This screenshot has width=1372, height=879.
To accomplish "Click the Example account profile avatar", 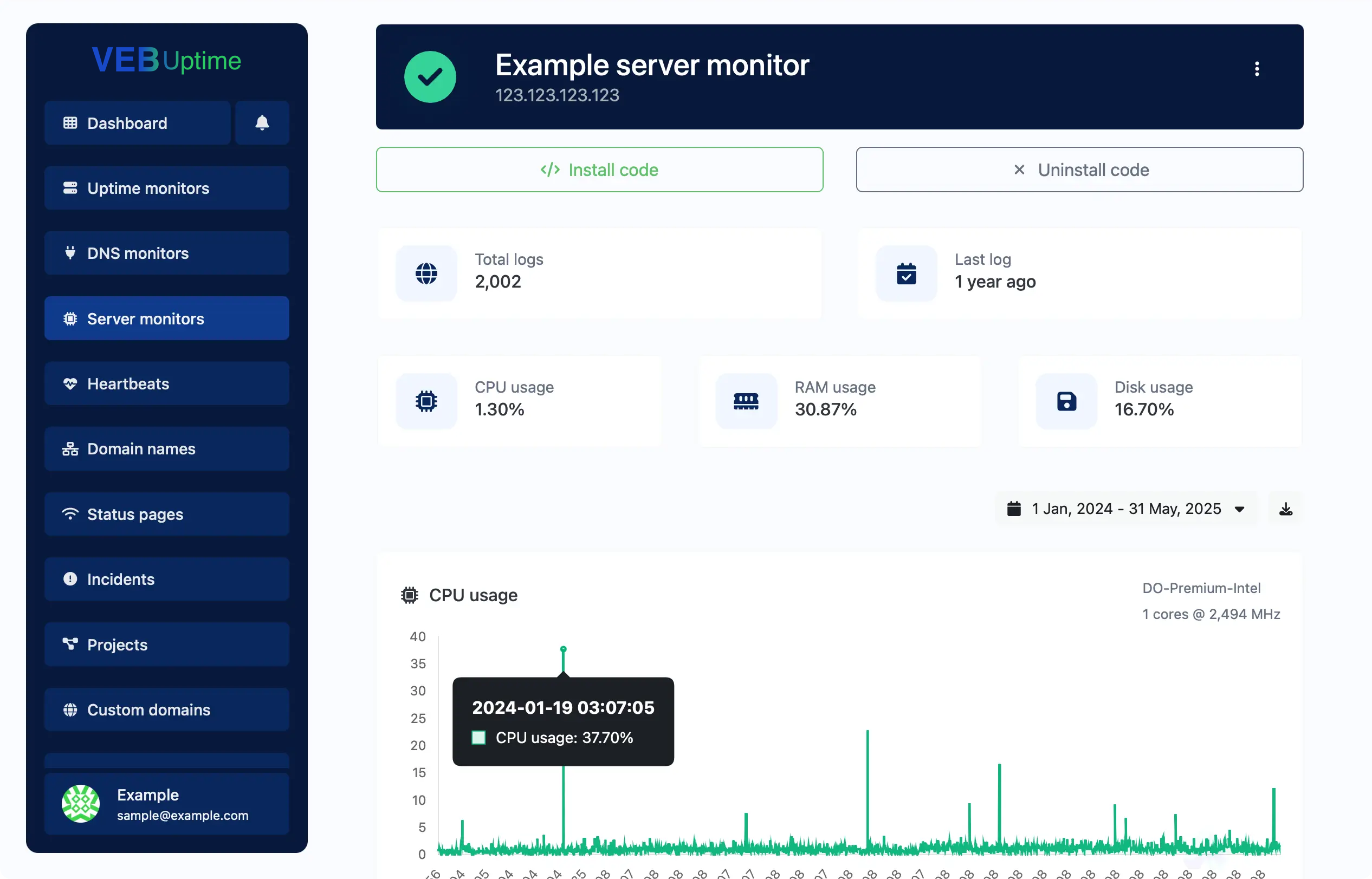I will [81, 803].
